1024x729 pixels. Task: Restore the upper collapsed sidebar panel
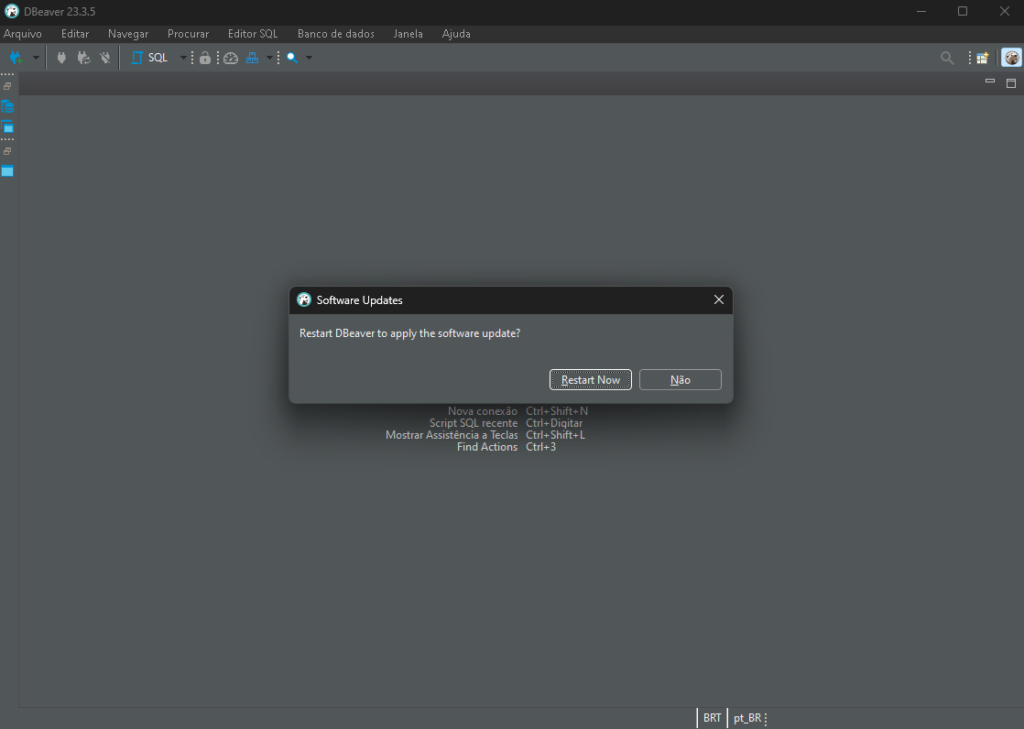(7, 86)
